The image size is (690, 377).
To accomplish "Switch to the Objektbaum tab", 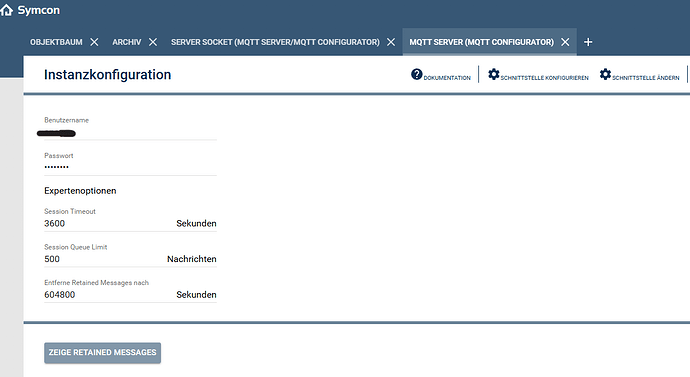I will (56, 42).
